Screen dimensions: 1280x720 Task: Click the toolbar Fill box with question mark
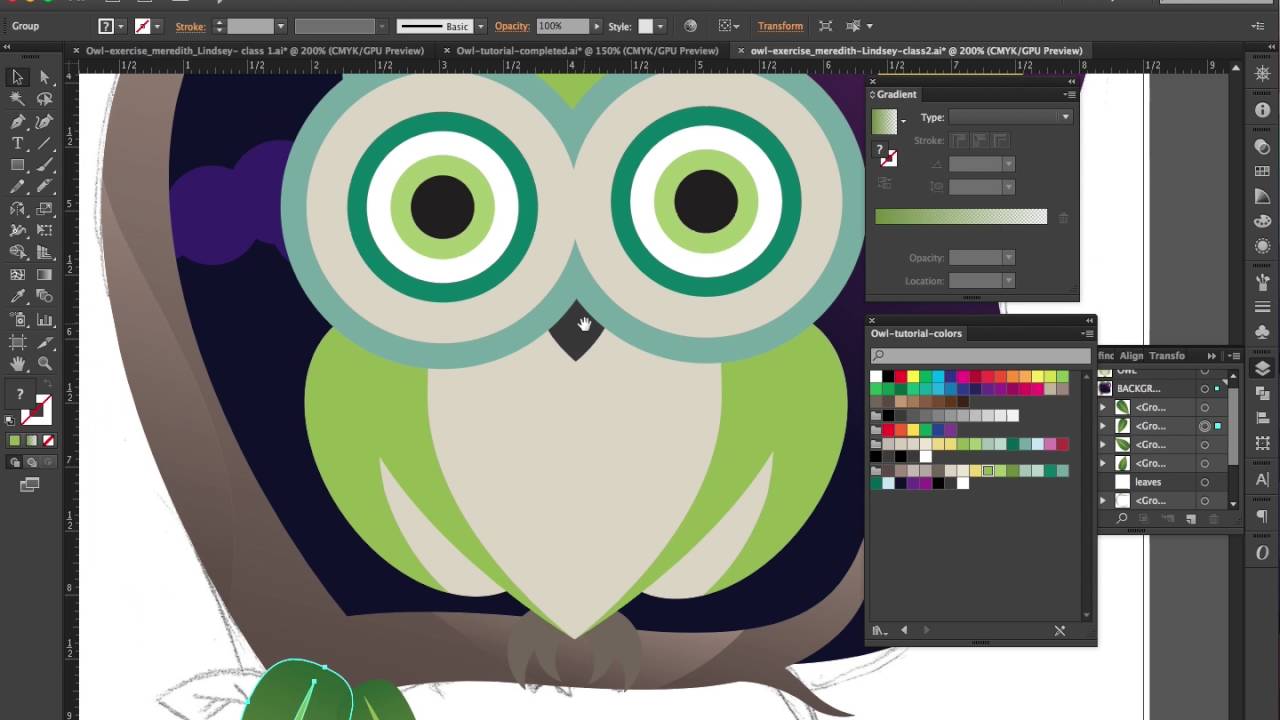[x=20, y=396]
